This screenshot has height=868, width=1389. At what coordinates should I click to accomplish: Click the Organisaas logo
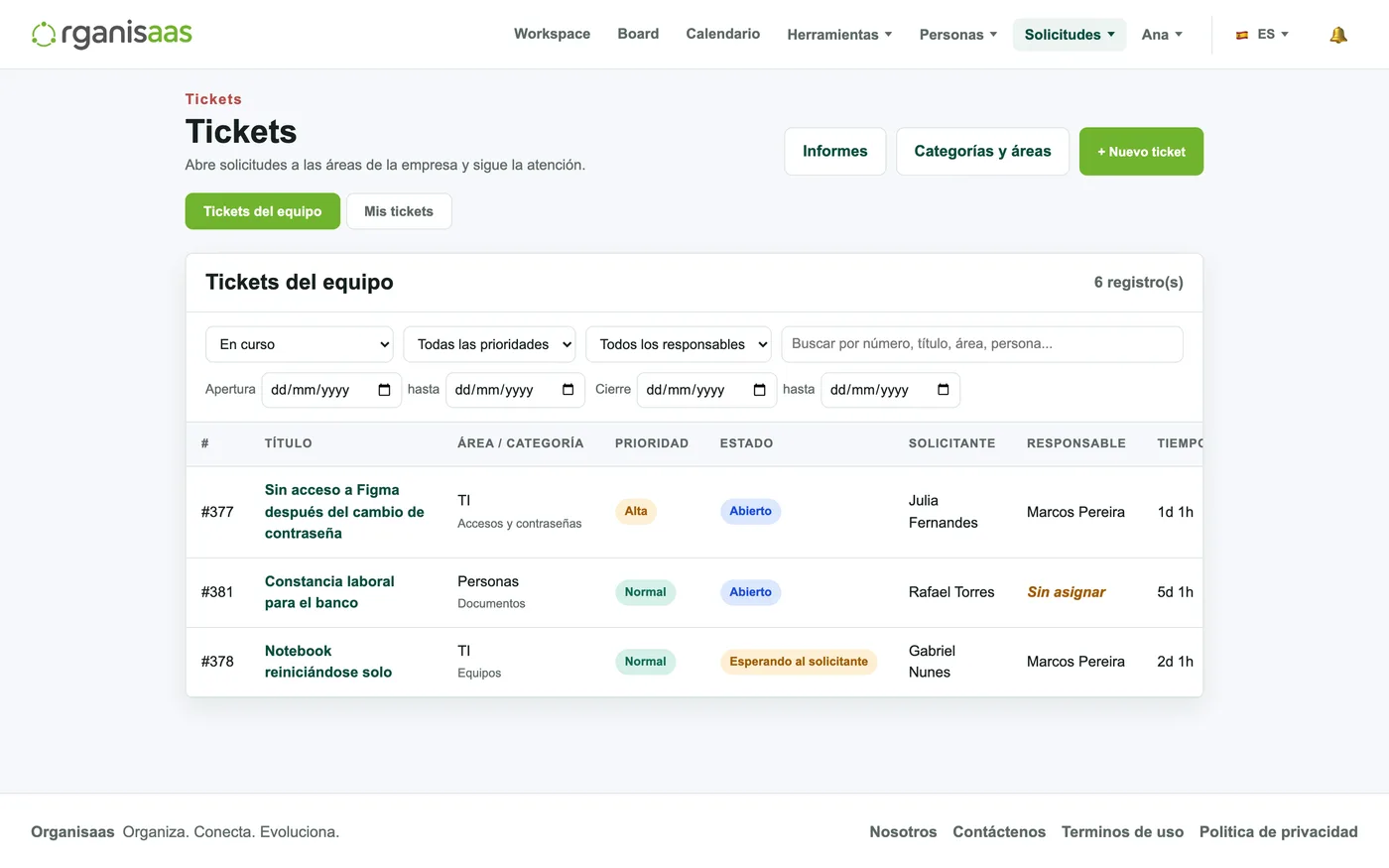tap(112, 34)
